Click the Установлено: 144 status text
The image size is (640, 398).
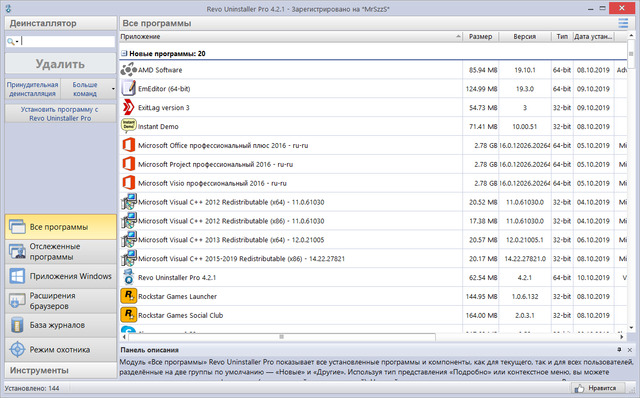point(32,388)
